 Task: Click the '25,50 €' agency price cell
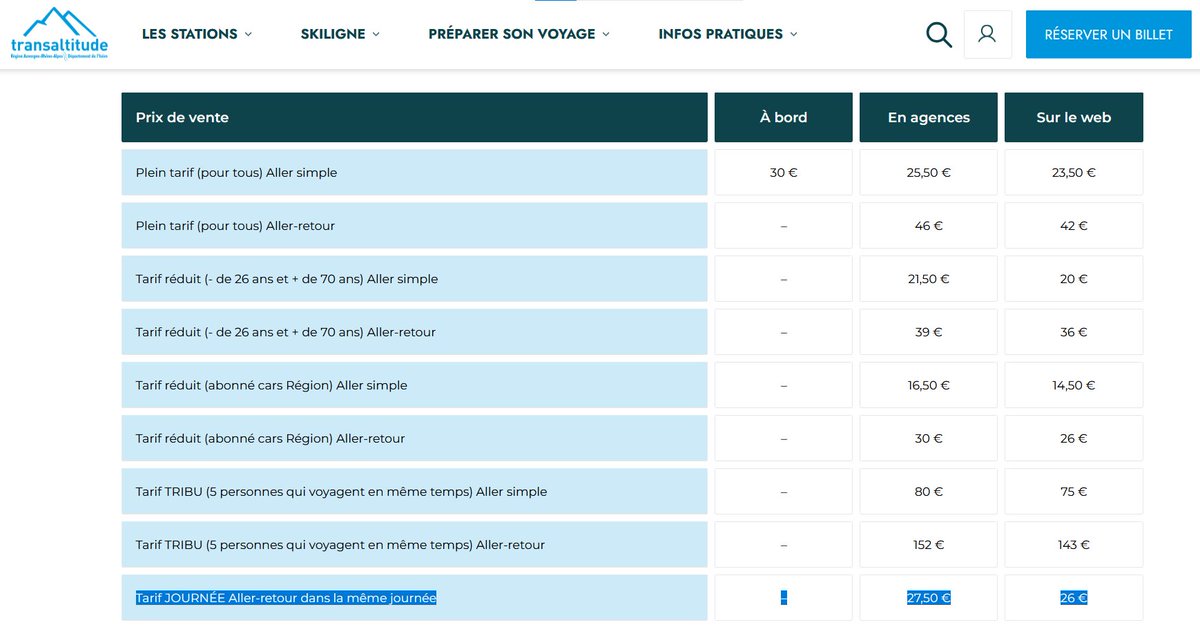pos(929,172)
